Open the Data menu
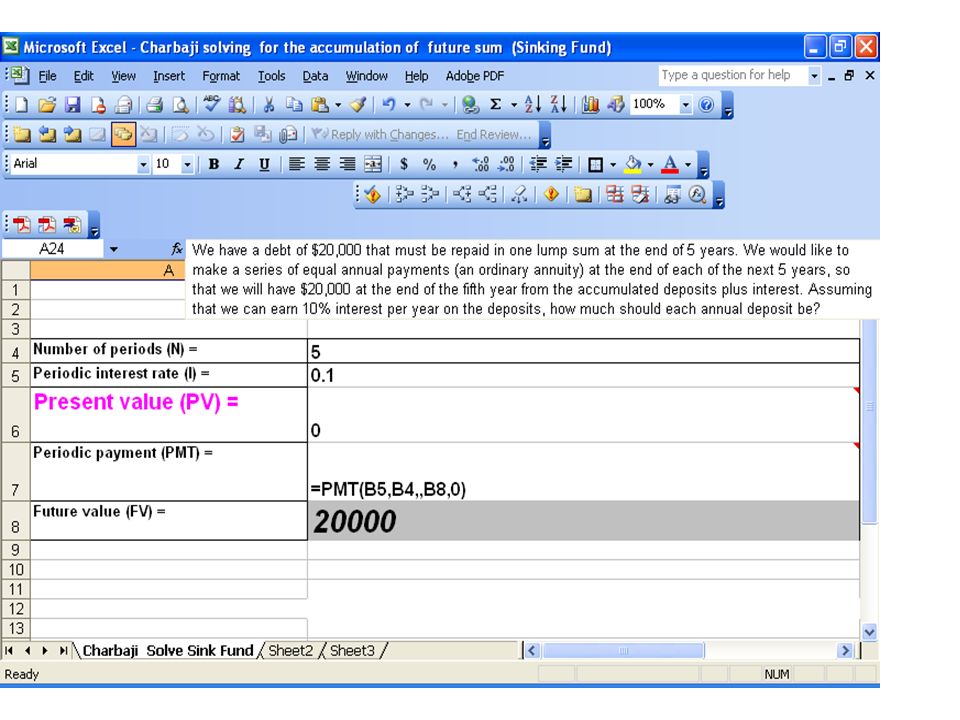Viewport: 960px width, 720px height. 315,76
